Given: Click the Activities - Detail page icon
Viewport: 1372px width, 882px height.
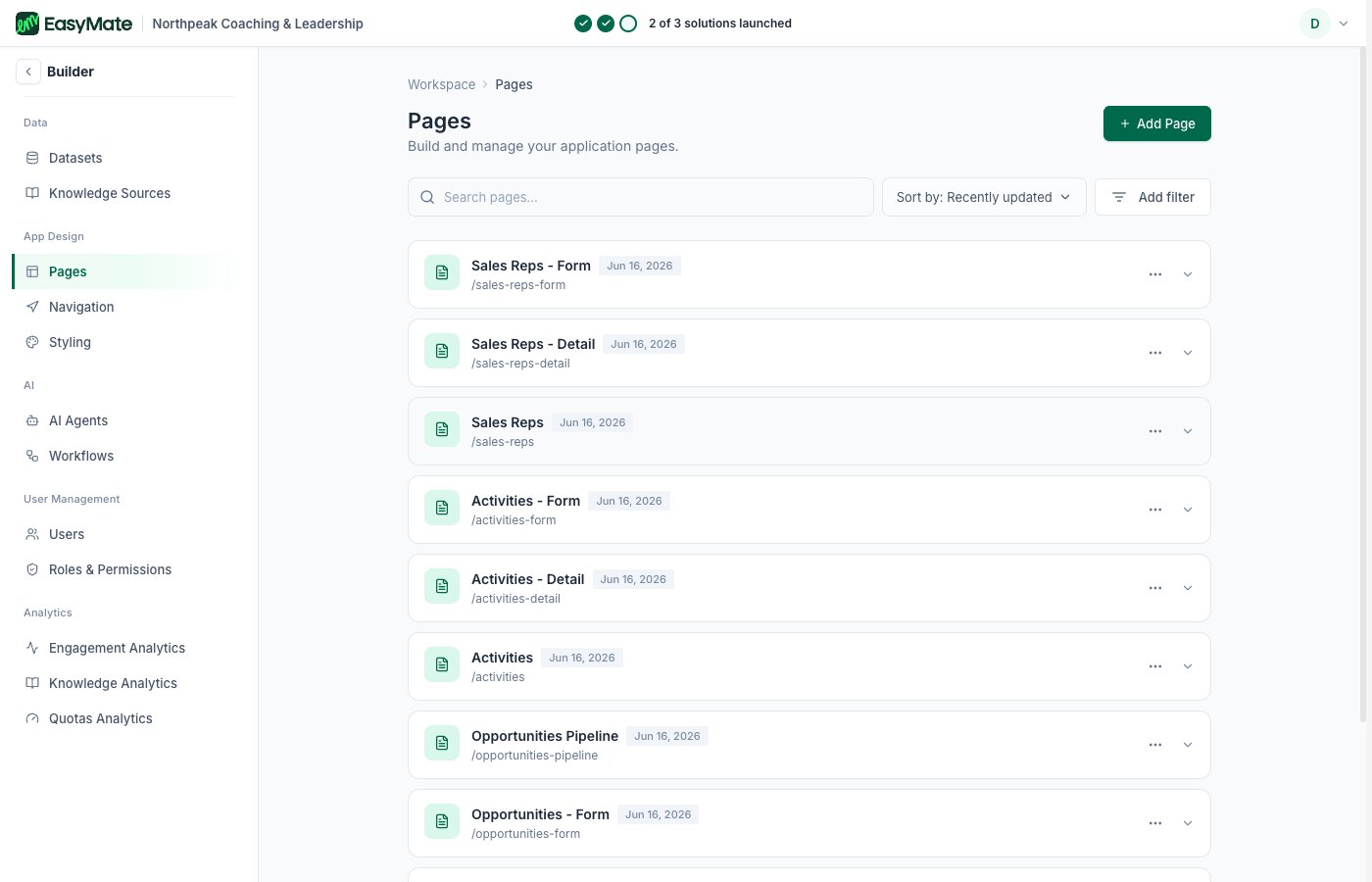Looking at the screenshot, I should coord(442,586).
